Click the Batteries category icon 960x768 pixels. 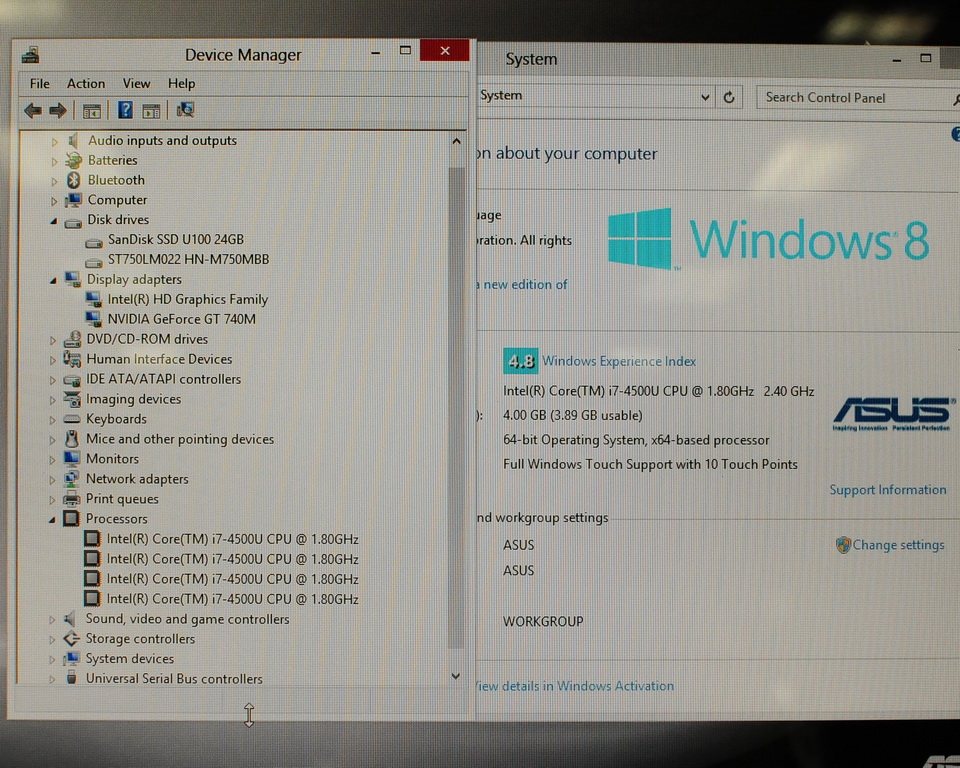(x=74, y=160)
